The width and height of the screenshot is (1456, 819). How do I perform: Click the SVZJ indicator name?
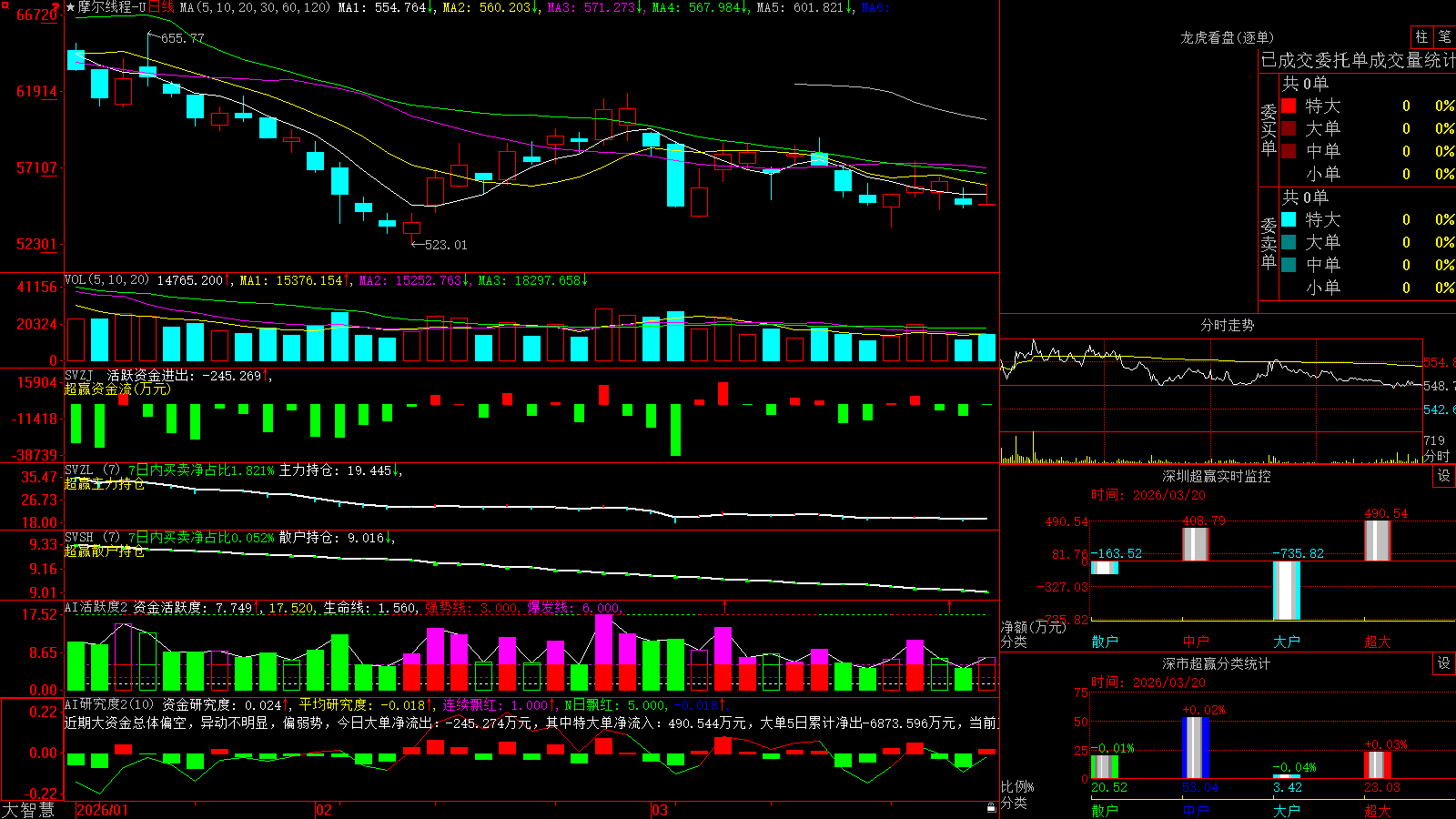[x=79, y=375]
